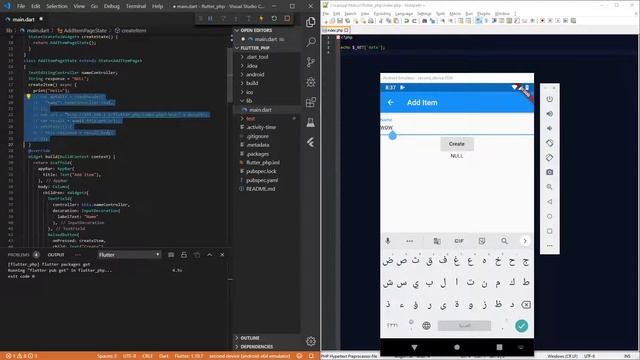Close the output panel with X
The width and height of the screenshot is (640, 360).
[222, 255]
